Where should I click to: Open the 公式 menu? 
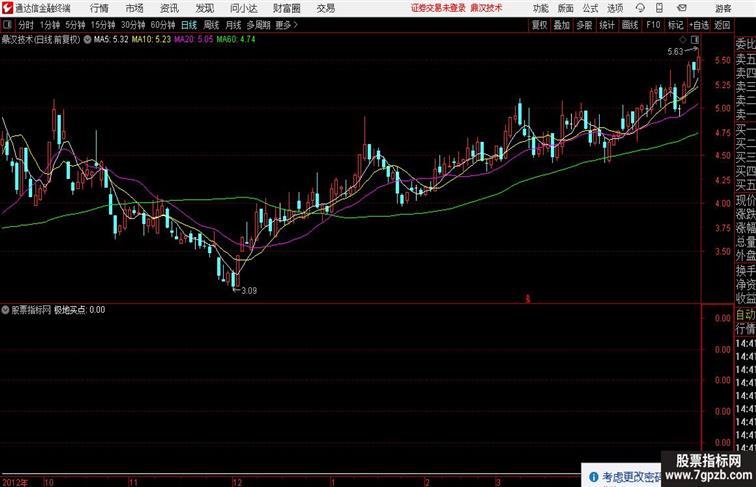point(590,8)
